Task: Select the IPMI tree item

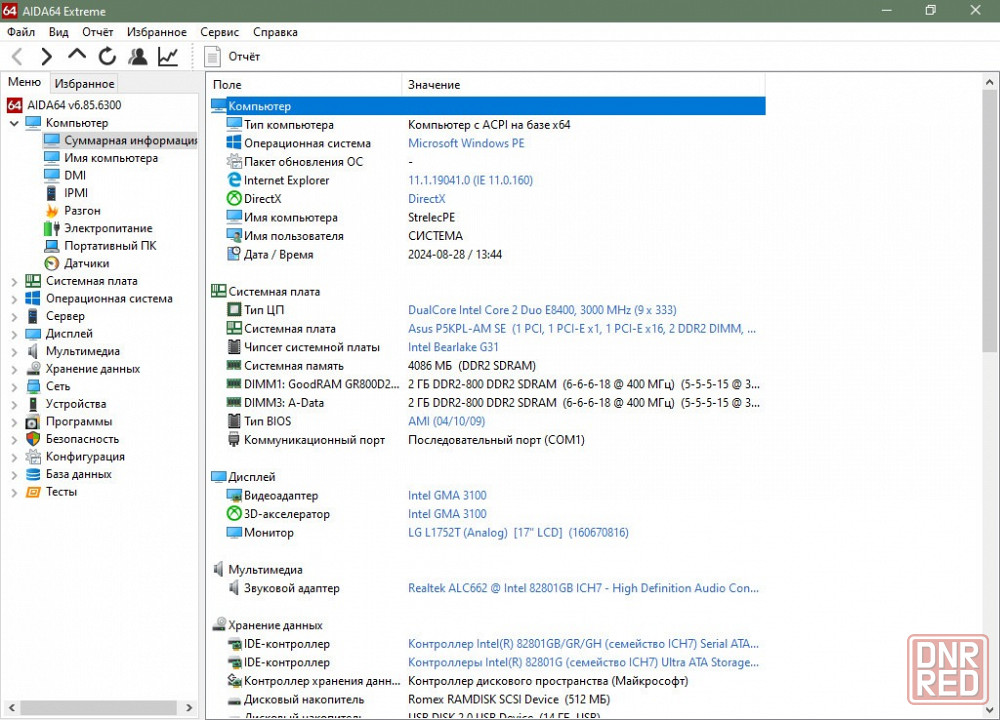Action: 76,193
